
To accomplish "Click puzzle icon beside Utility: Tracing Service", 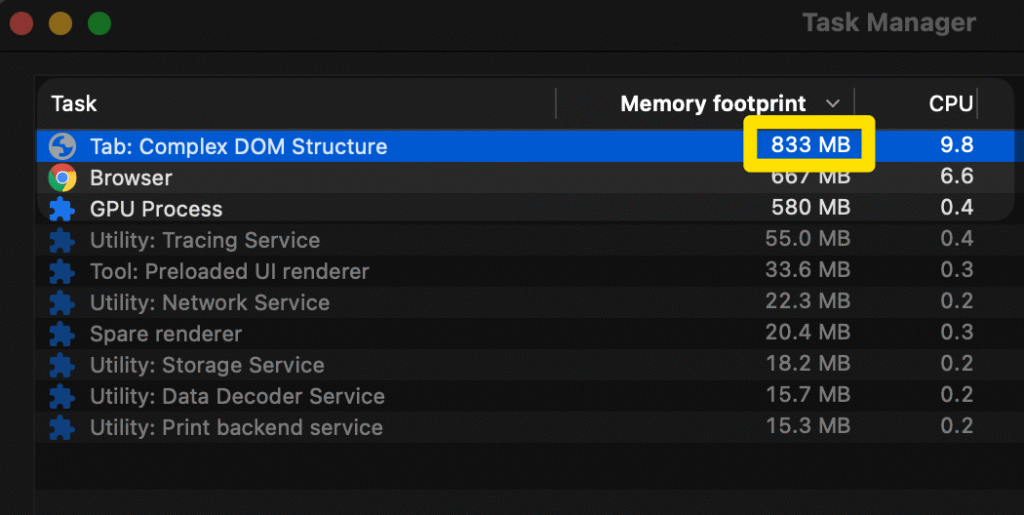I will (x=62, y=241).
